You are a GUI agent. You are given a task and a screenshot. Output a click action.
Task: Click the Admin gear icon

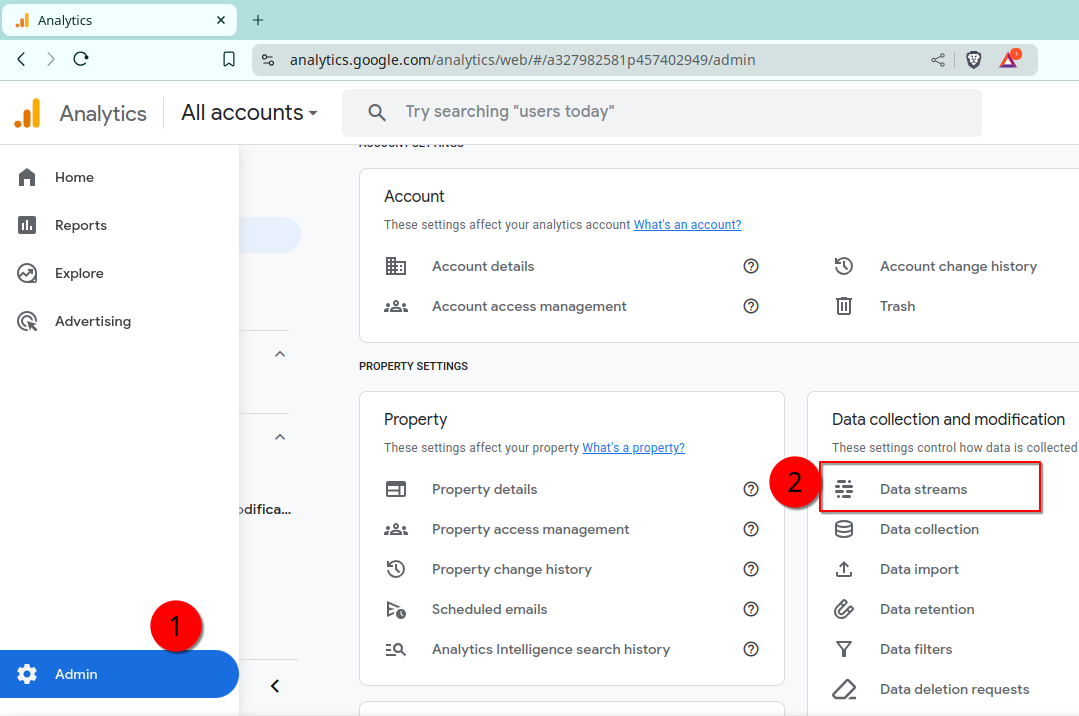(27, 674)
